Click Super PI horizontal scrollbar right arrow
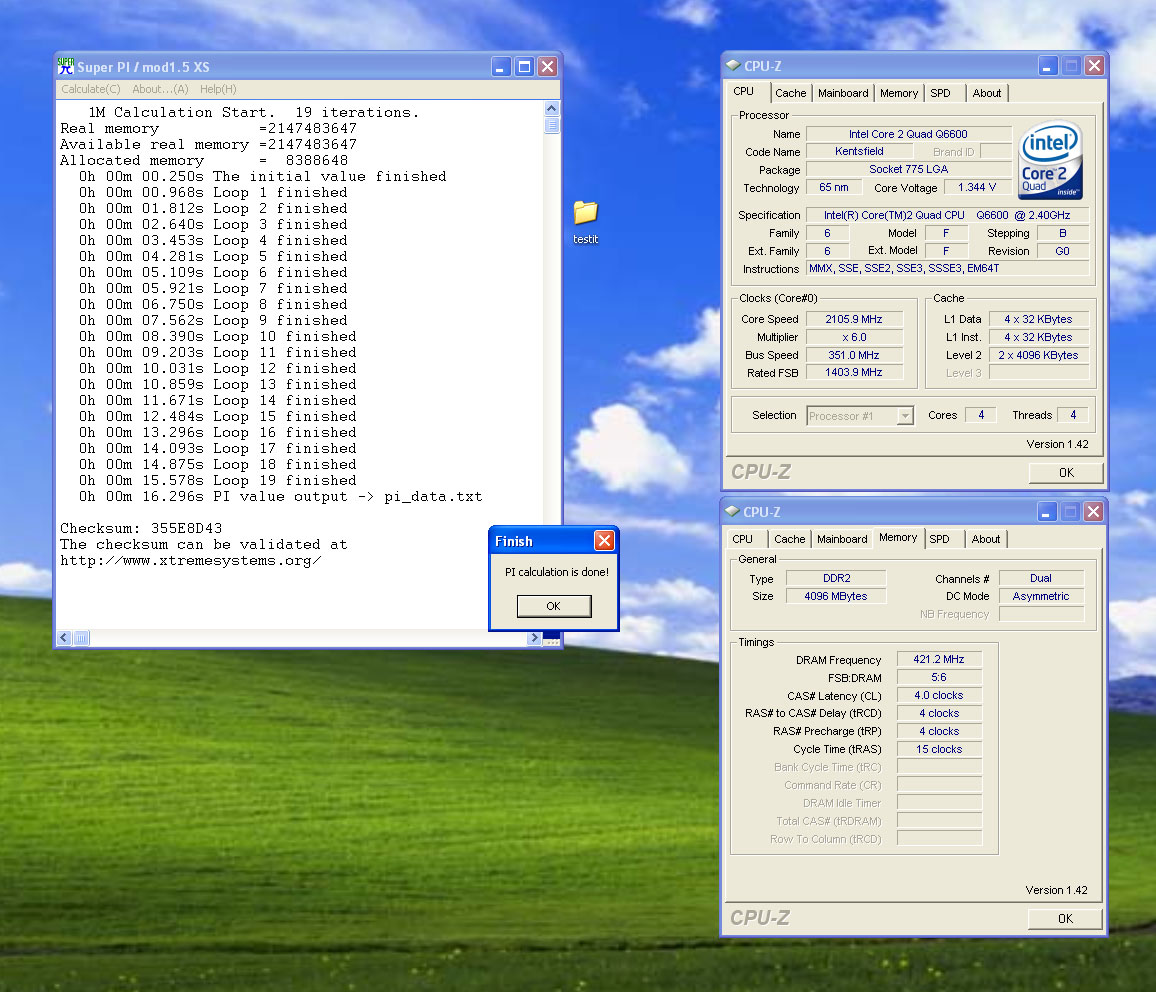 [535, 638]
